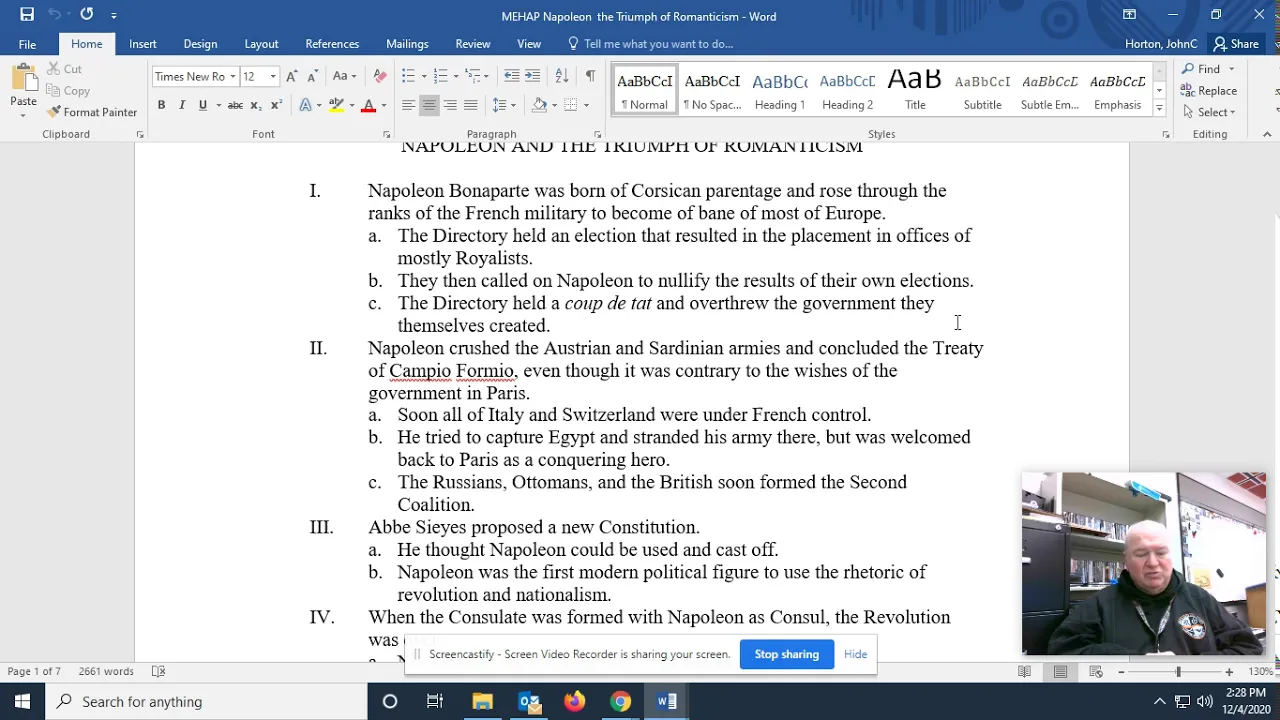Open the font name dropdown
This screenshot has width=1280, height=720.
pos(233,76)
